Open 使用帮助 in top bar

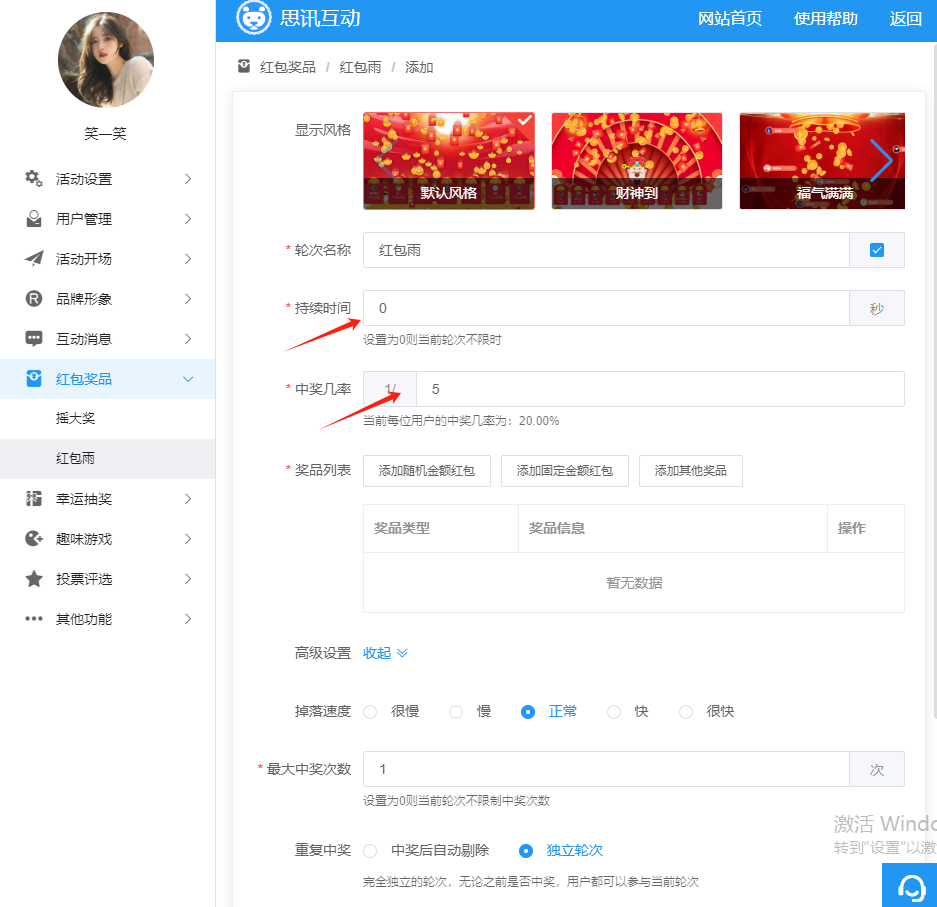point(825,19)
